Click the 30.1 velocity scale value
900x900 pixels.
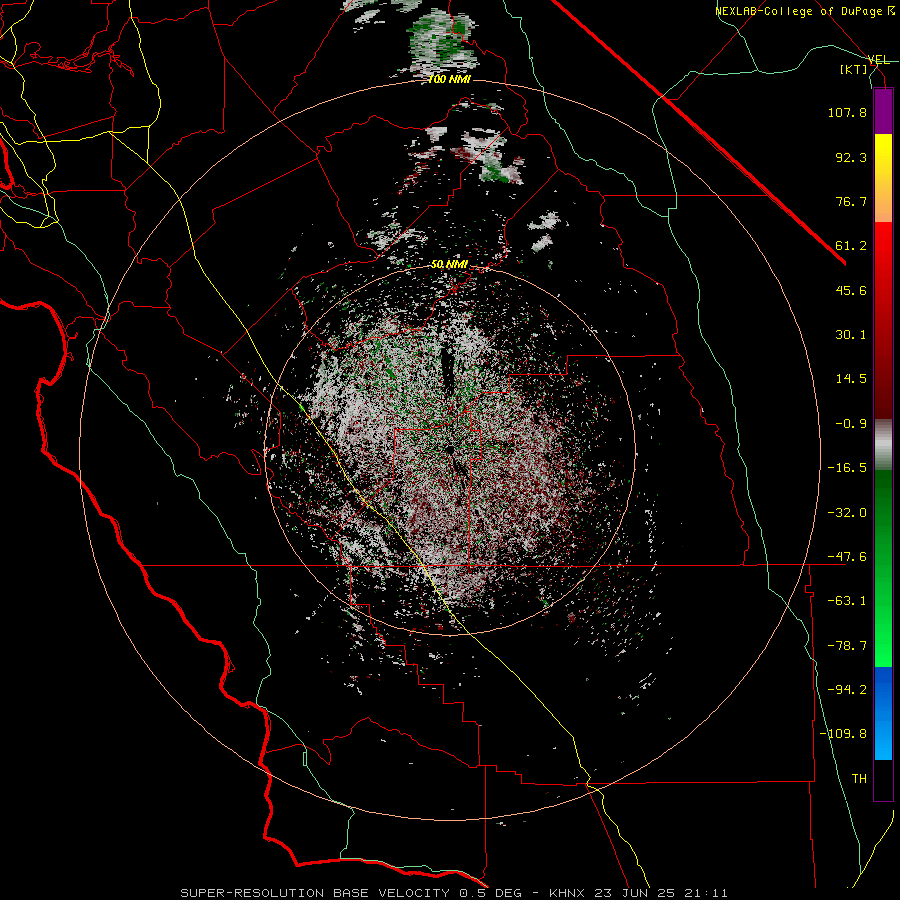[851, 335]
